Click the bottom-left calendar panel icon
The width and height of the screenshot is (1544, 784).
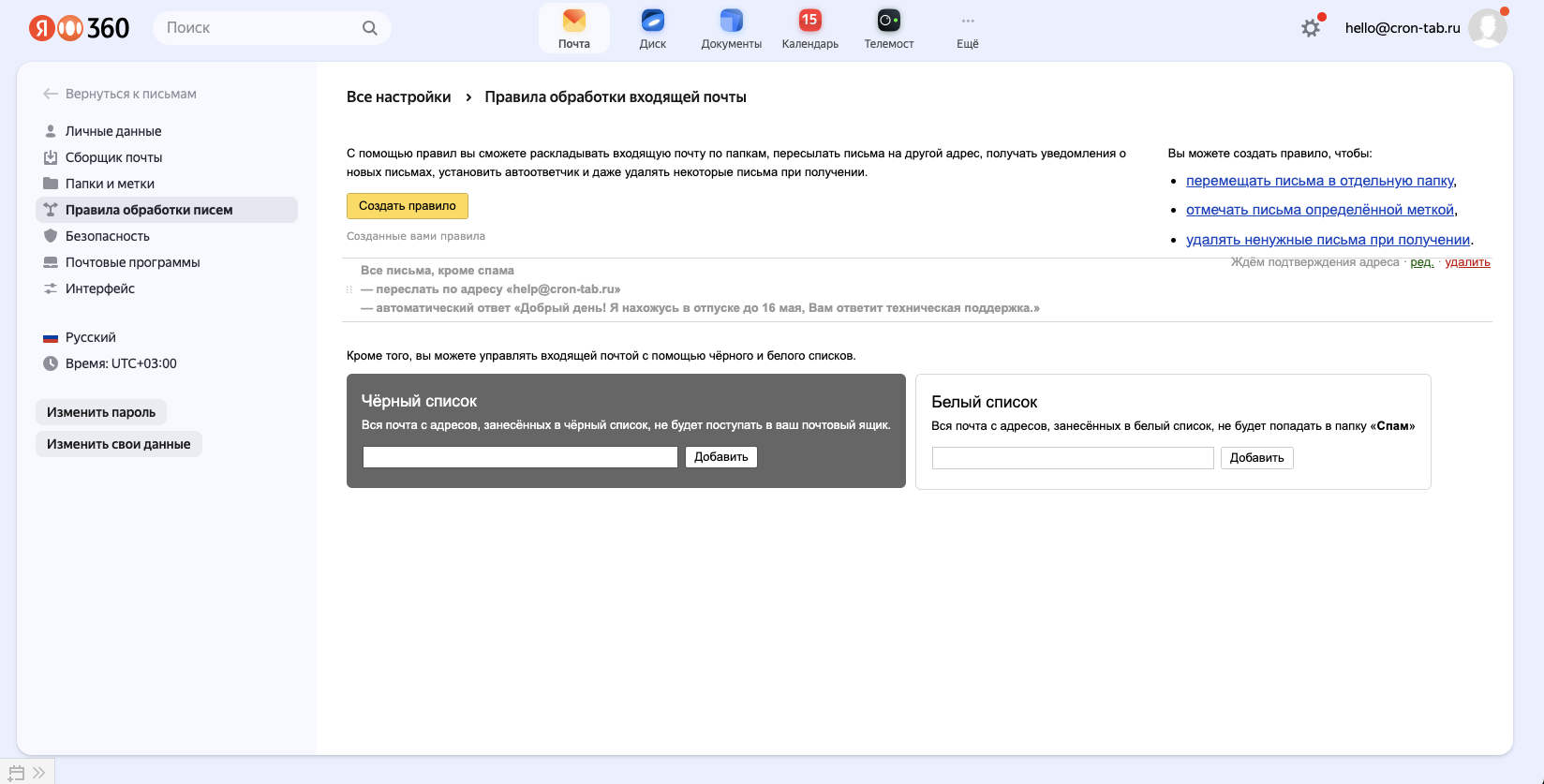click(16, 773)
